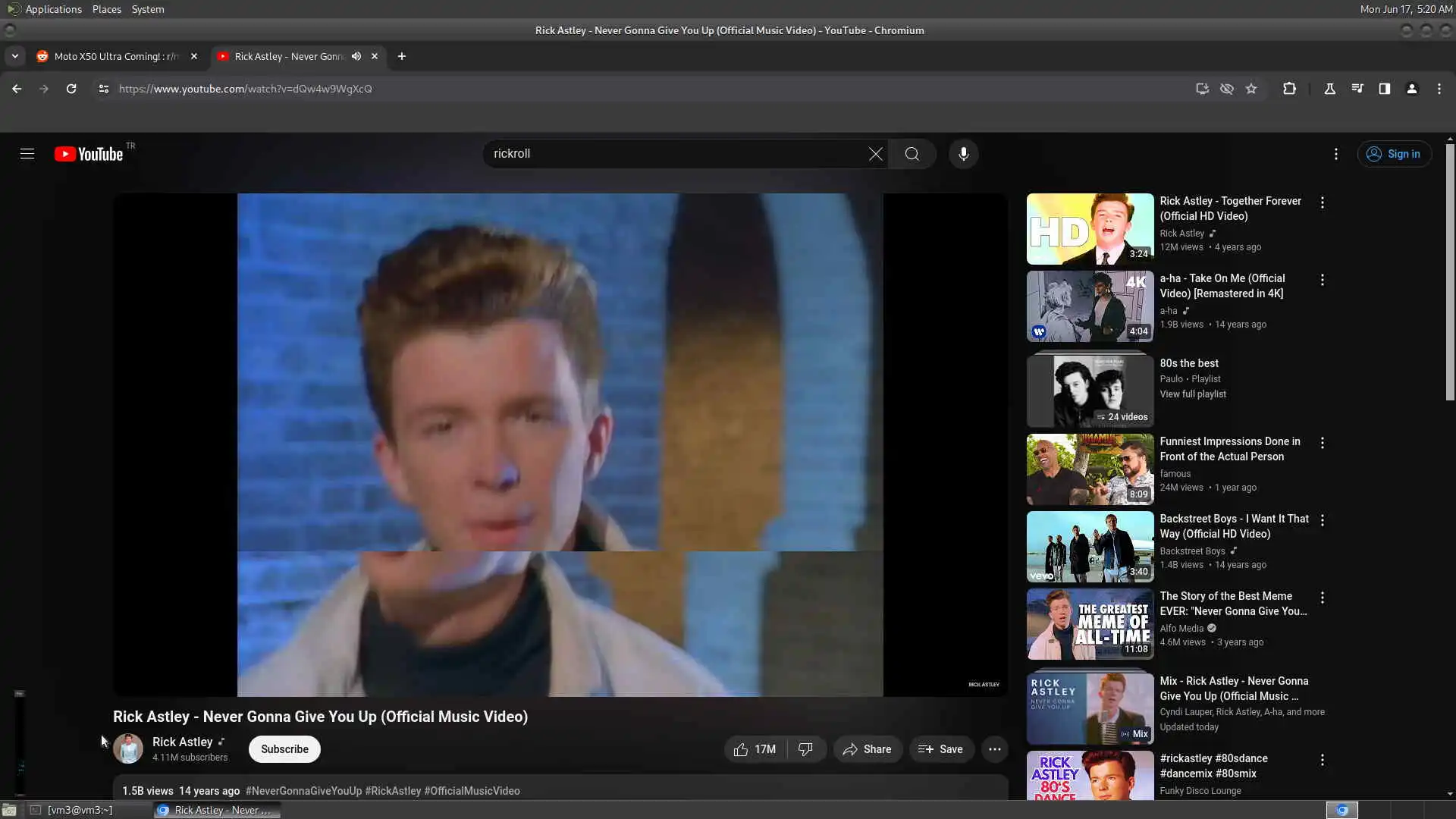Open YouTube settings three-dot menu
The height and width of the screenshot is (819, 1456).
click(x=1335, y=154)
